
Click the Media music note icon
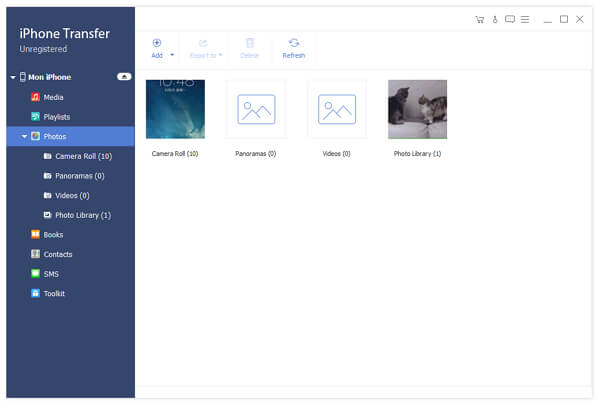35,97
